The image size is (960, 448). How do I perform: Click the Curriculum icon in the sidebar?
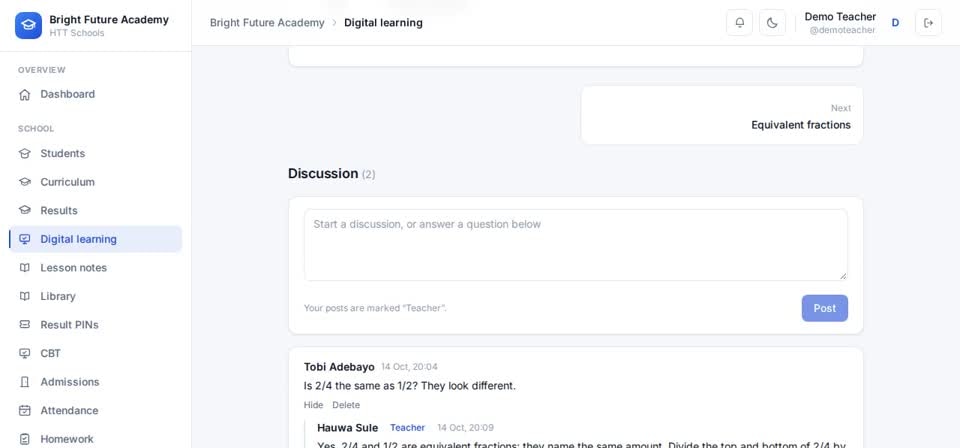tap(24, 182)
